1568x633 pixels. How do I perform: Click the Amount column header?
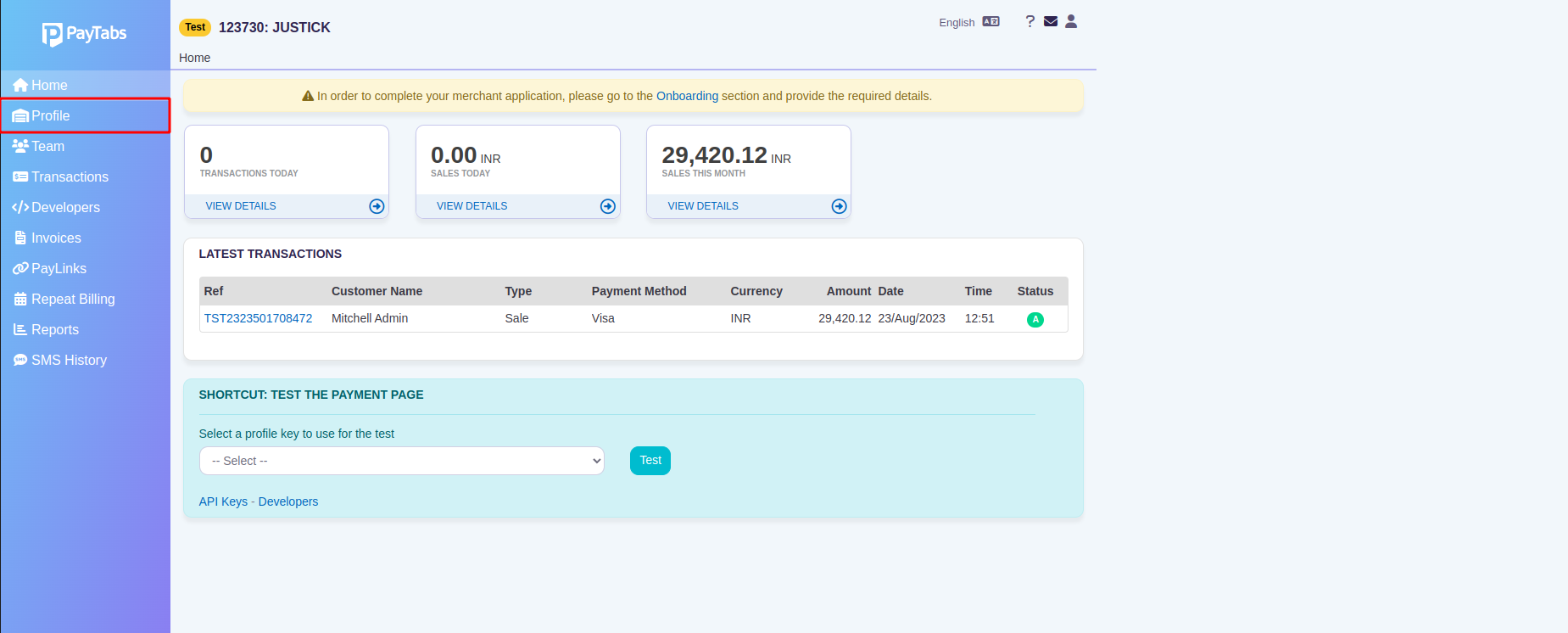click(x=849, y=291)
